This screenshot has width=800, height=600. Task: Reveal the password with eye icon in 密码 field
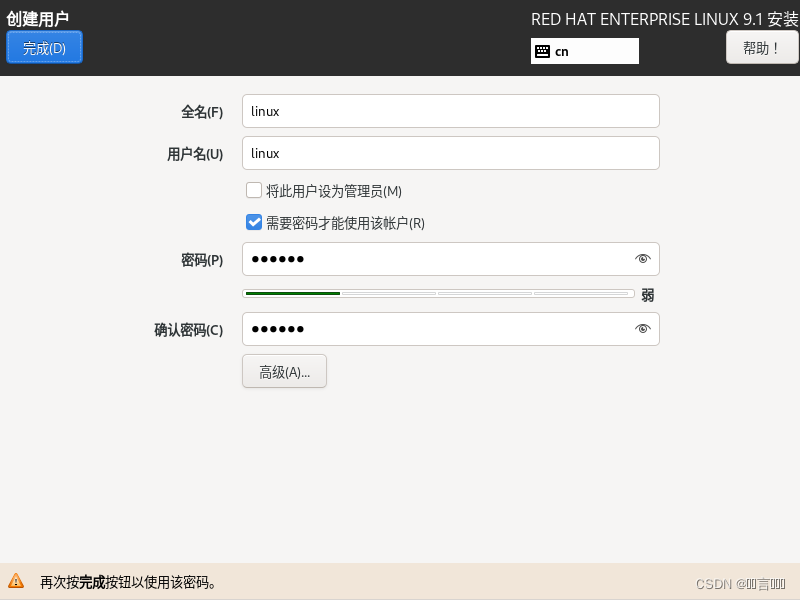[x=642, y=259]
